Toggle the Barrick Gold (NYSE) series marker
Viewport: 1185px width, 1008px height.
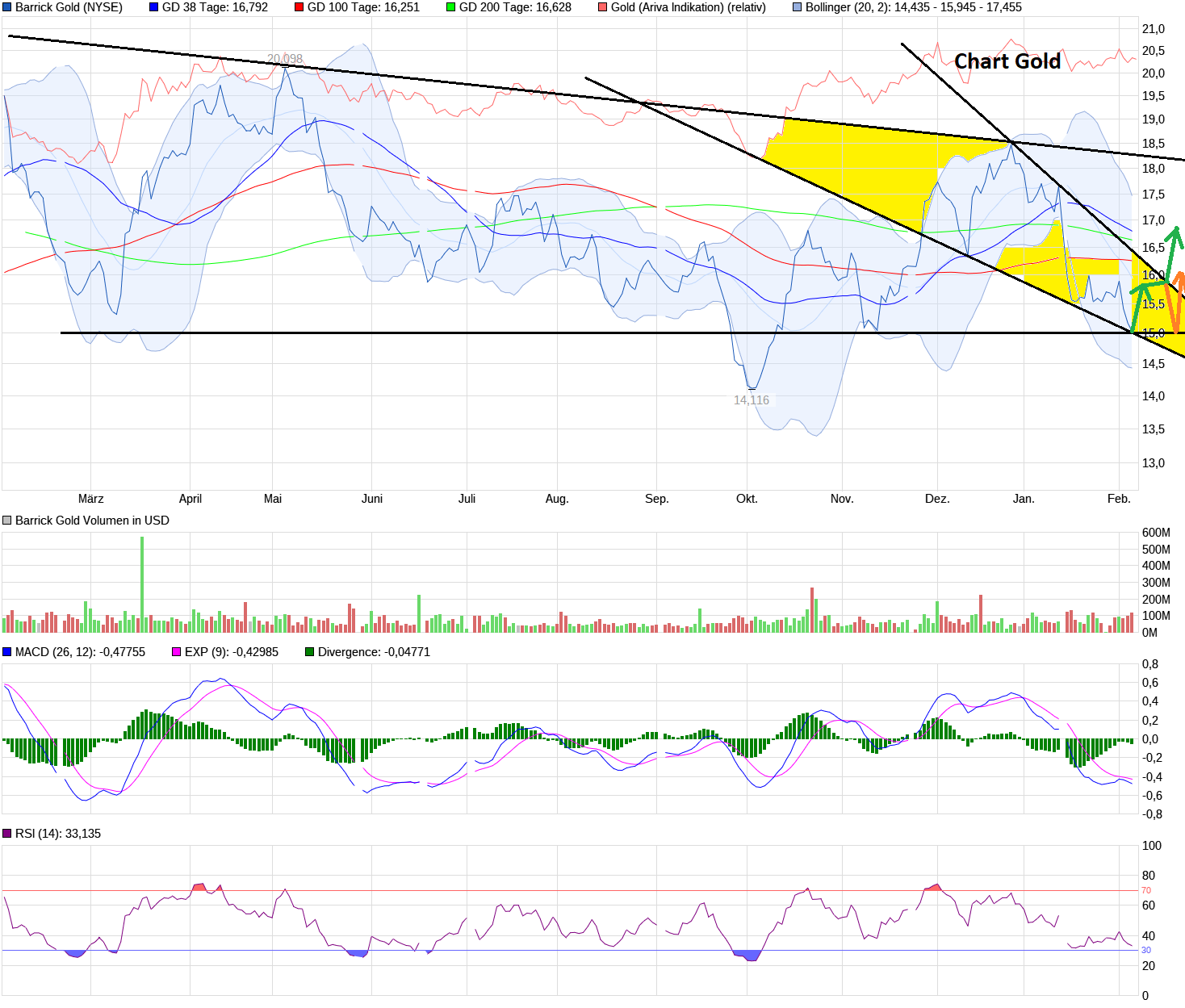pyautogui.click(x=6, y=7)
